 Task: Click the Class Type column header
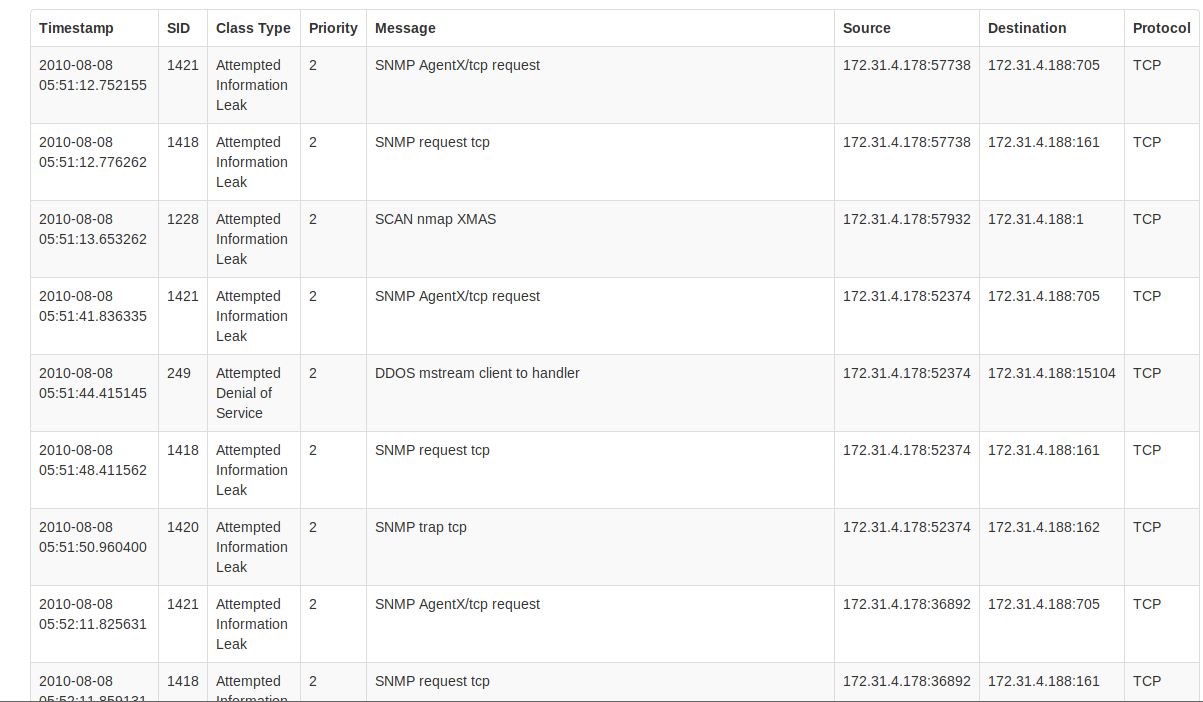click(253, 28)
